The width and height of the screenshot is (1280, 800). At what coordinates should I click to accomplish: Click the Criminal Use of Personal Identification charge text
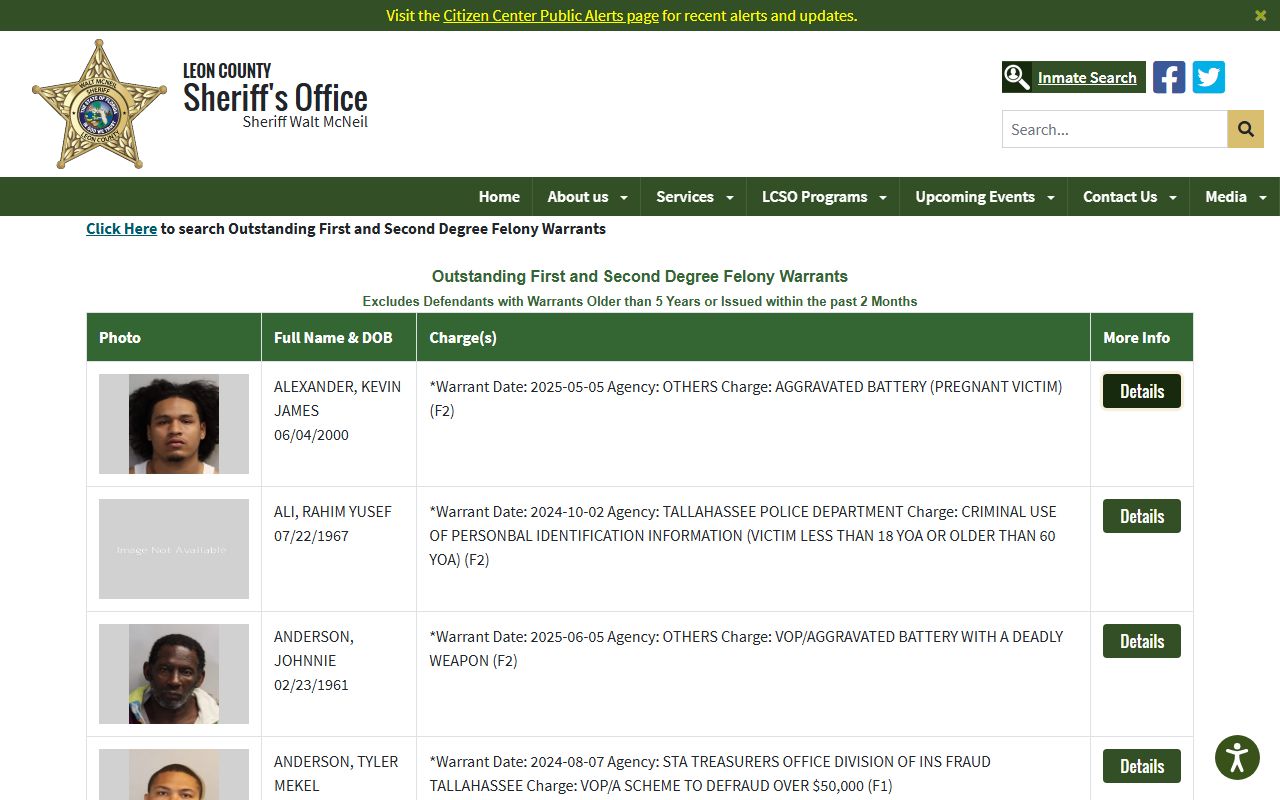[x=743, y=535]
